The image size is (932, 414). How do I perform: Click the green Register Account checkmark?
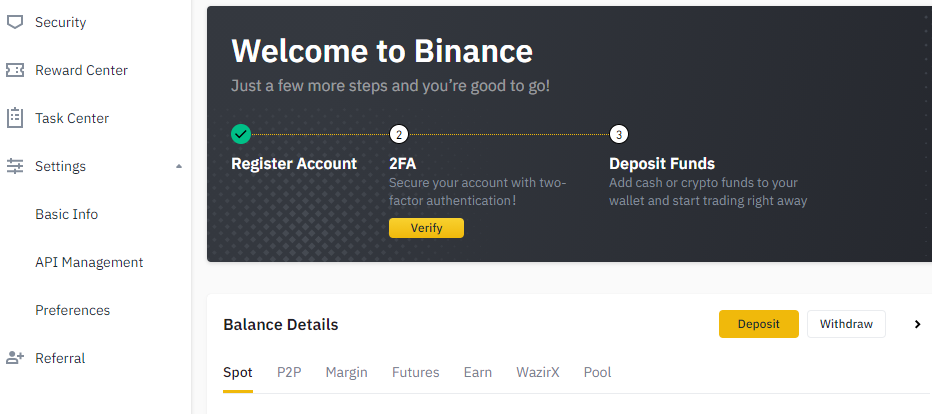point(241,134)
